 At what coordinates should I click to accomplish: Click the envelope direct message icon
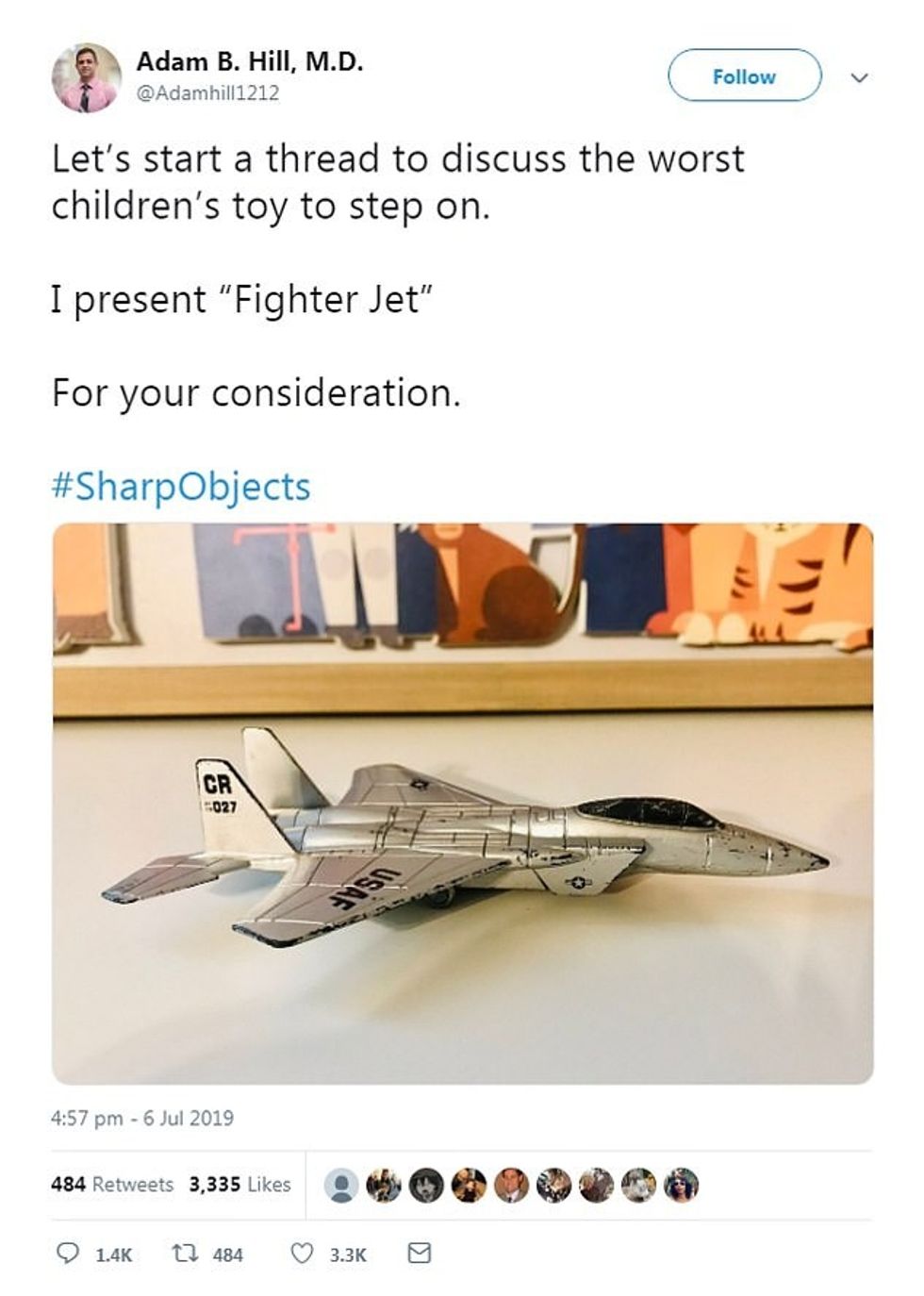pos(419,1254)
